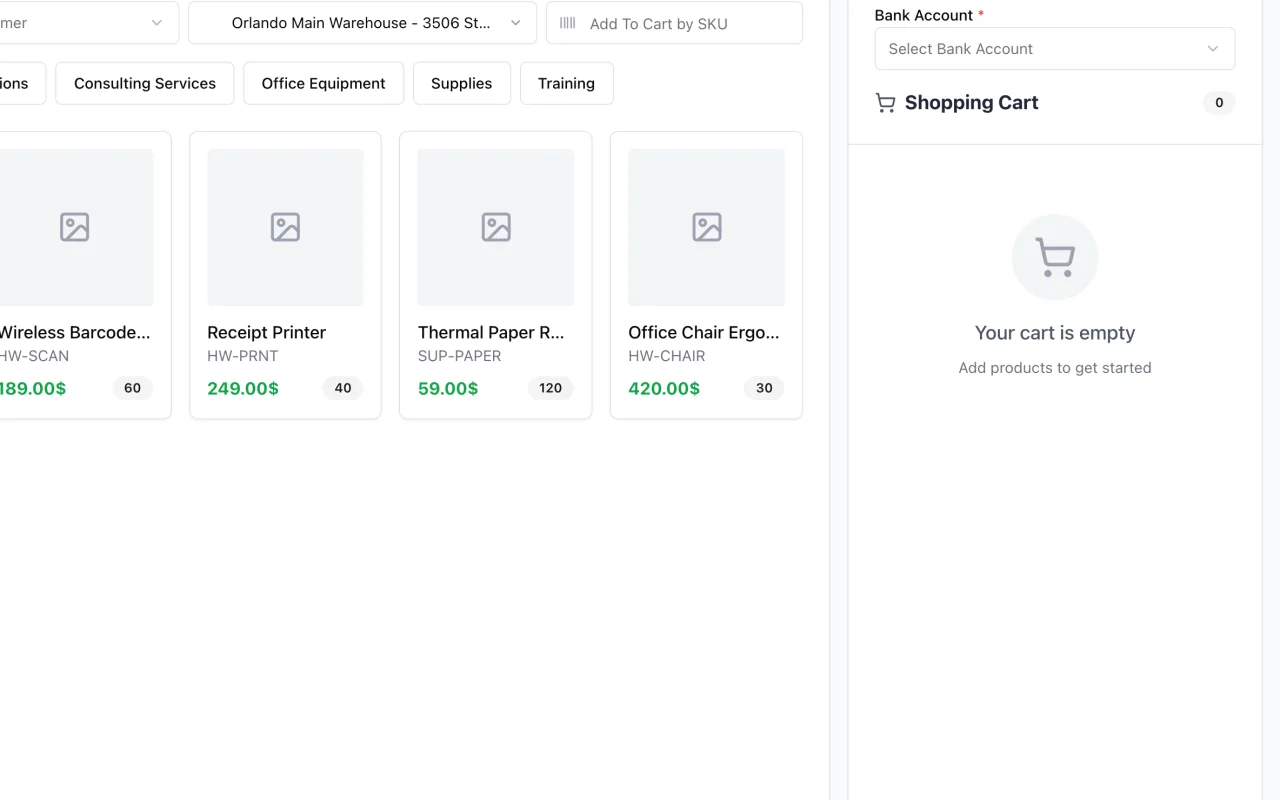
Task: Filter by Consulting Services category
Action: [145, 83]
